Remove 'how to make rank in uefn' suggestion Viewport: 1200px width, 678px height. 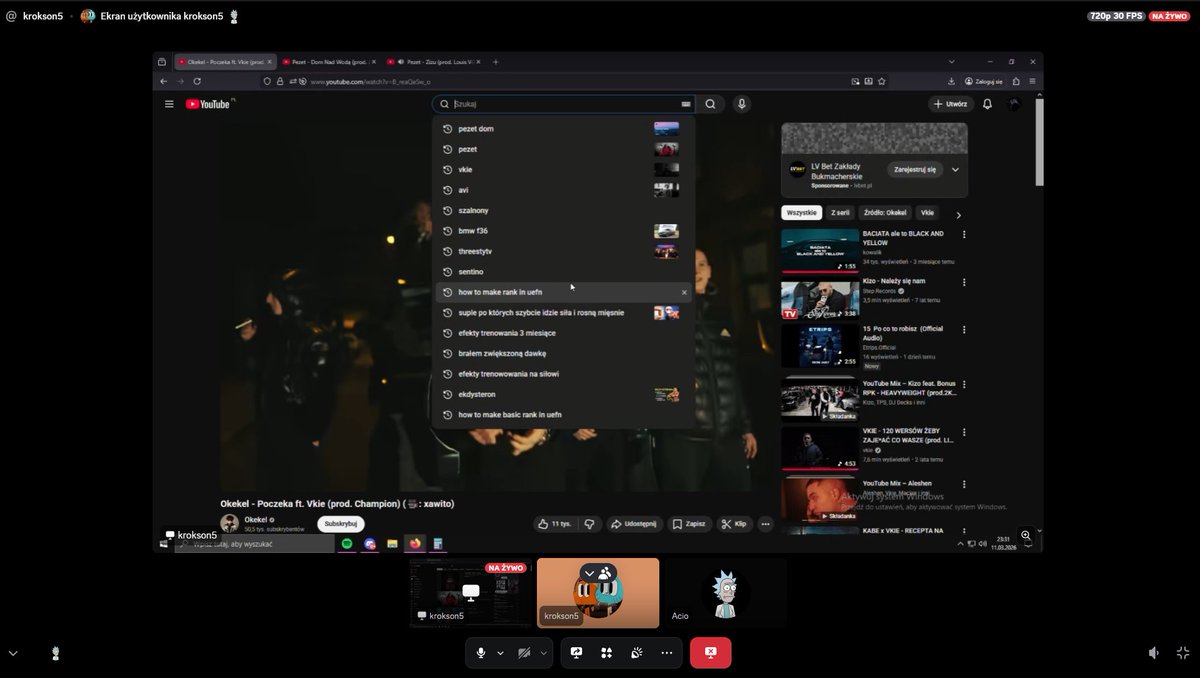pyautogui.click(x=684, y=292)
